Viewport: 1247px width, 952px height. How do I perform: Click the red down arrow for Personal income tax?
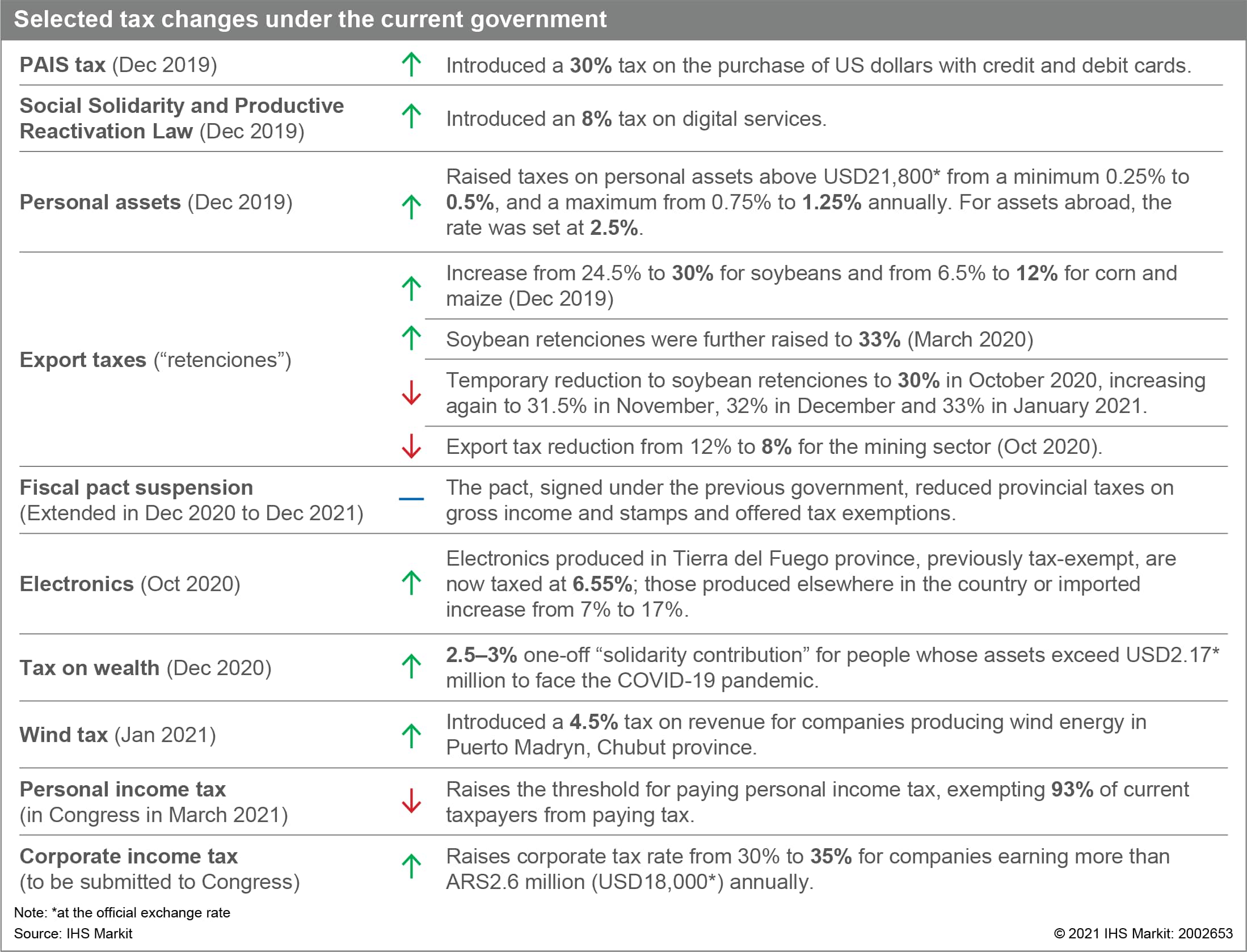pyautogui.click(x=411, y=801)
